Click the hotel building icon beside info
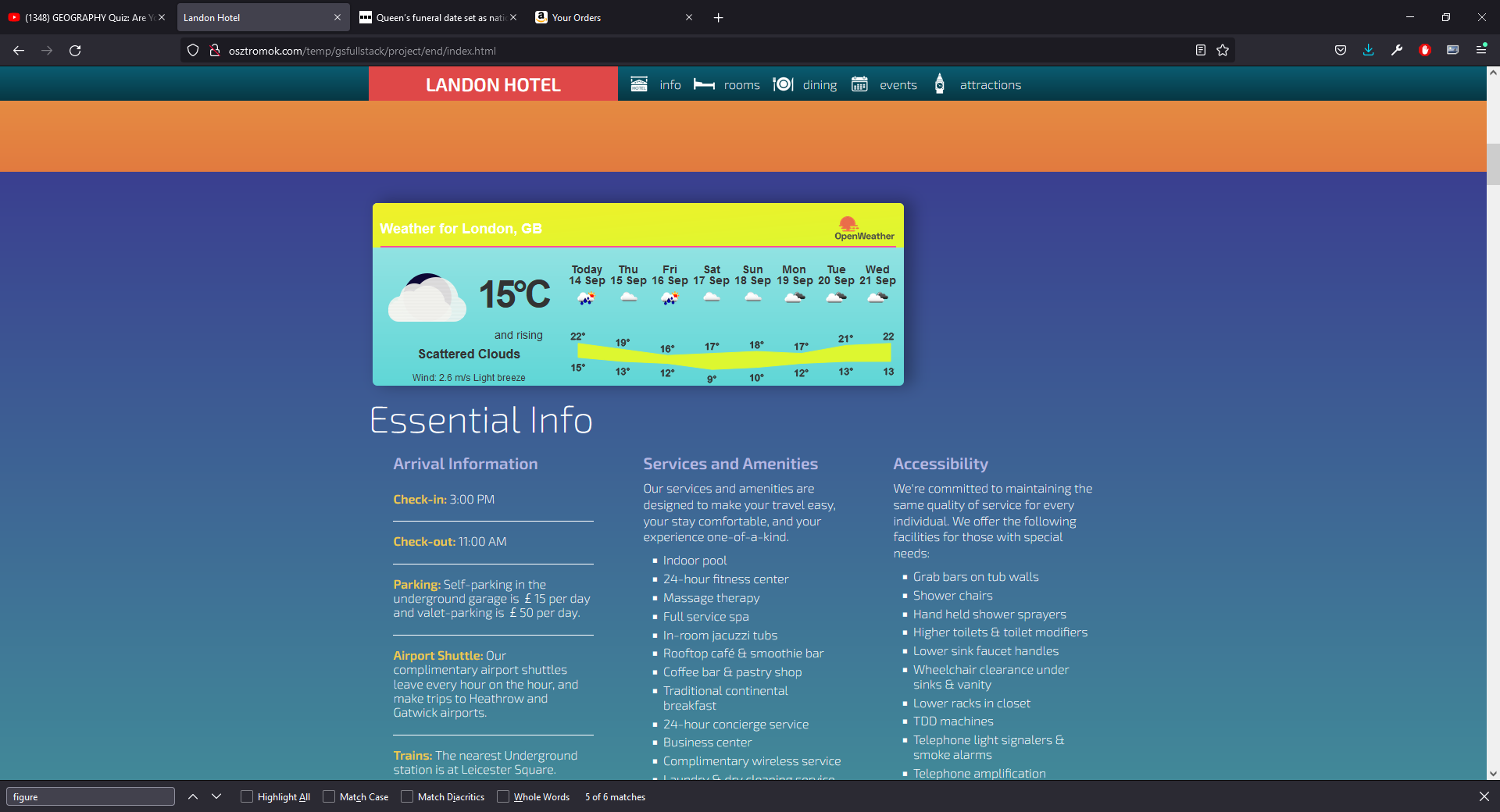1500x812 pixels. pos(639,84)
